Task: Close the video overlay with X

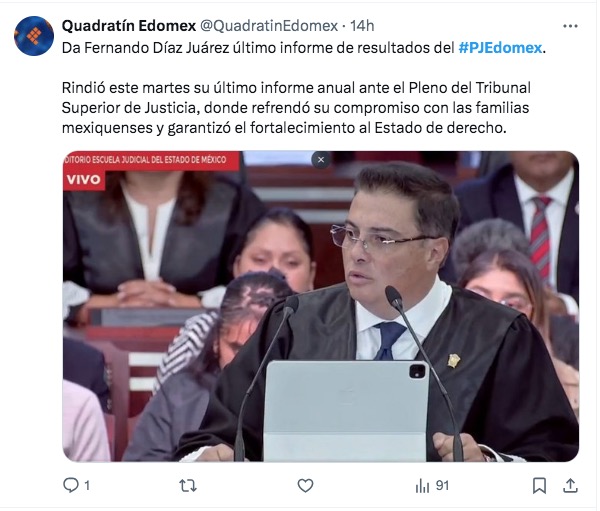Action: (321, 160)
